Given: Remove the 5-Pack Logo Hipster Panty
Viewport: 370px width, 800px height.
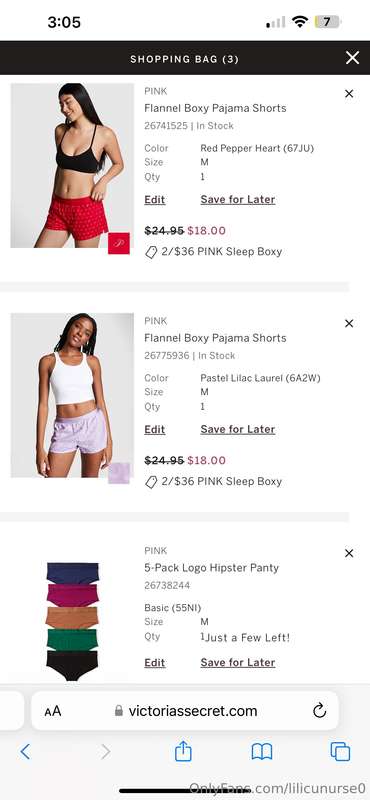Looking at the screenshot, I should 349,553.
